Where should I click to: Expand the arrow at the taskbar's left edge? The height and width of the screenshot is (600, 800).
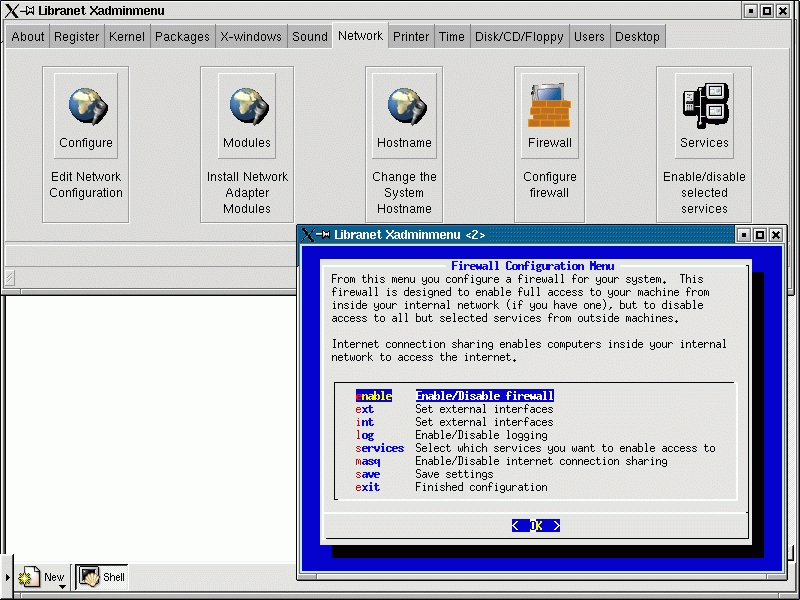click(7, 578)
